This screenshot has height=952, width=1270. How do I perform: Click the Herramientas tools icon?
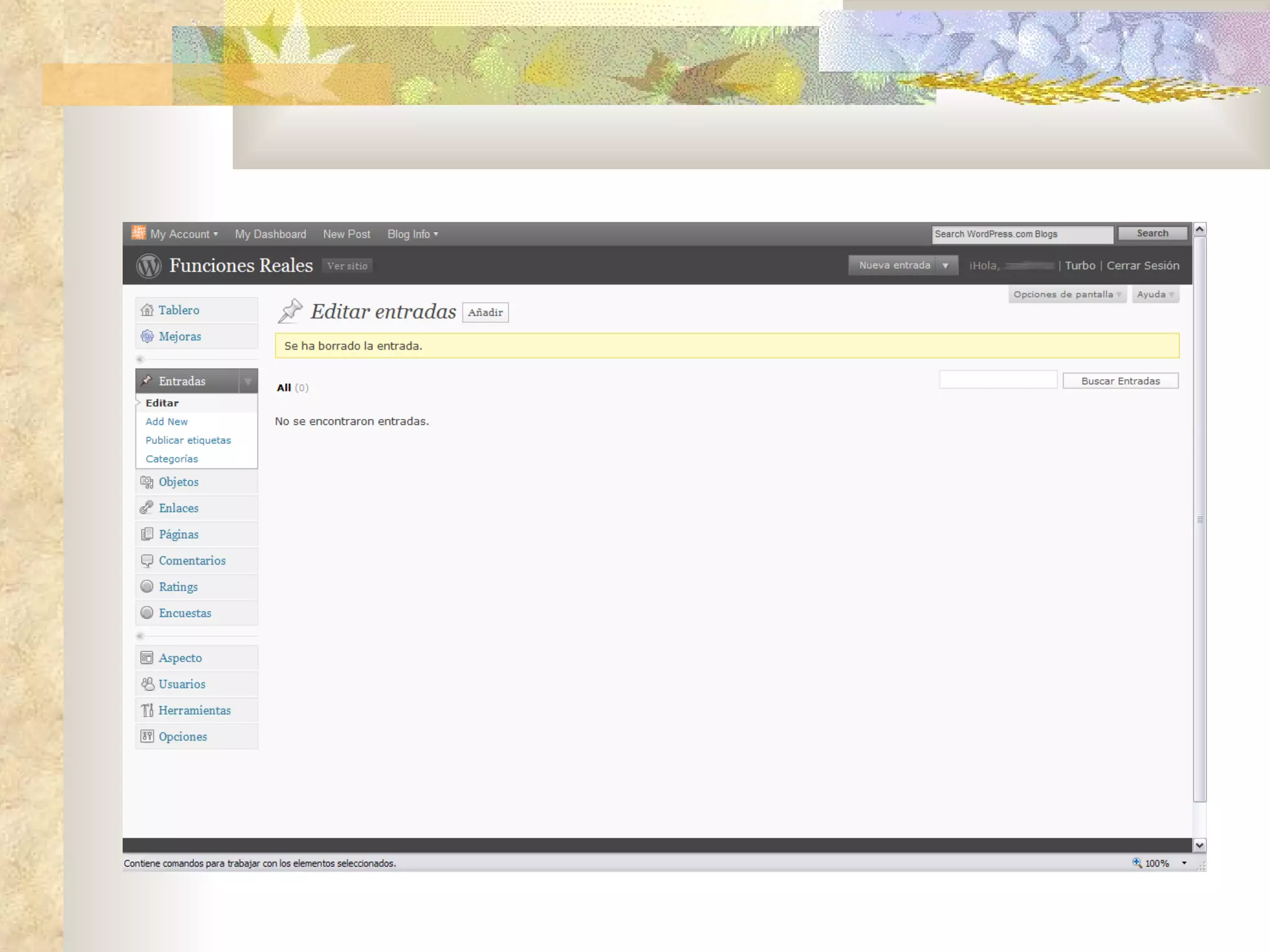(x=147, y=710)
